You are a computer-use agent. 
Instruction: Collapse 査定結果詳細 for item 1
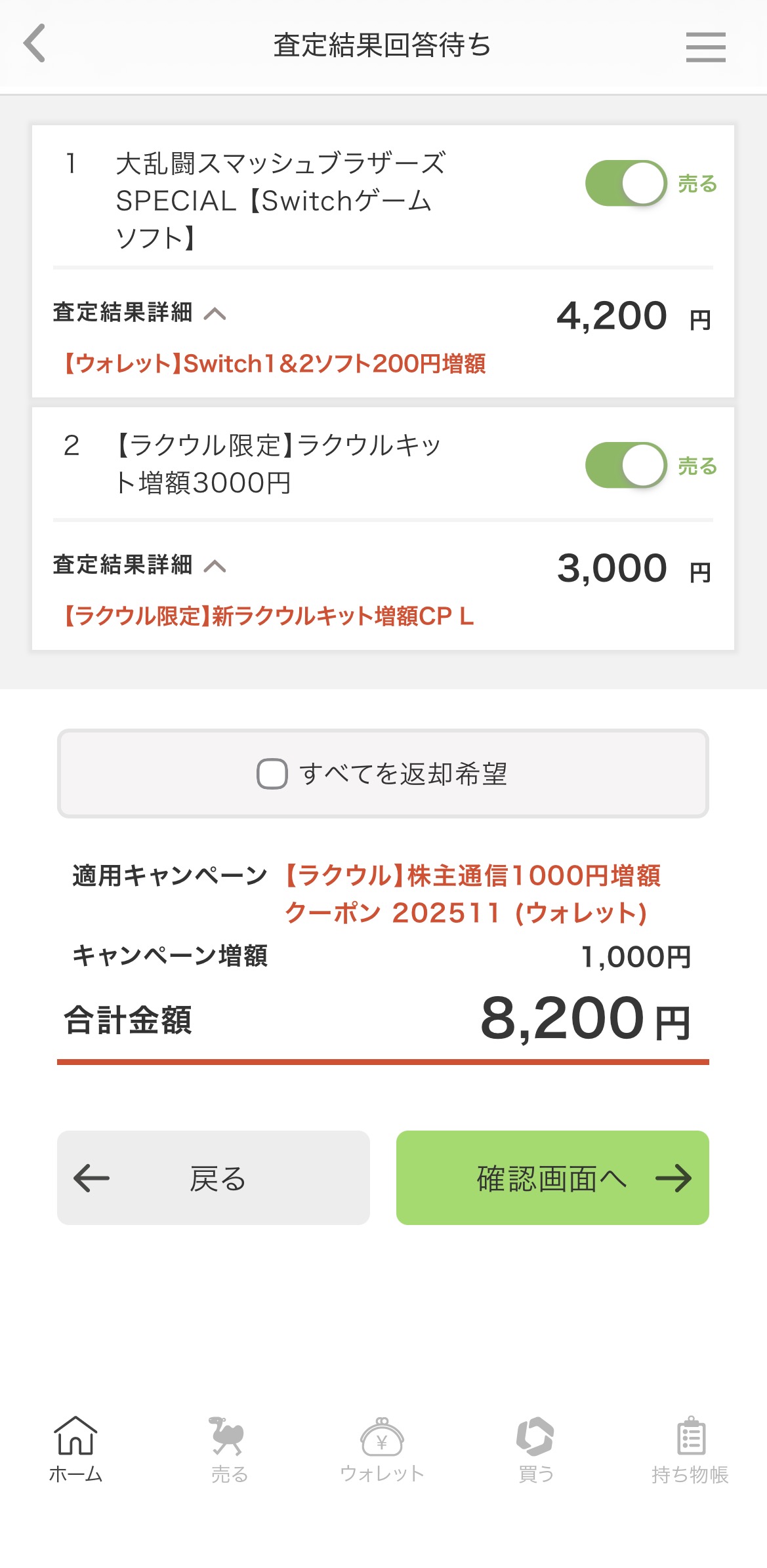coord(215,314)
